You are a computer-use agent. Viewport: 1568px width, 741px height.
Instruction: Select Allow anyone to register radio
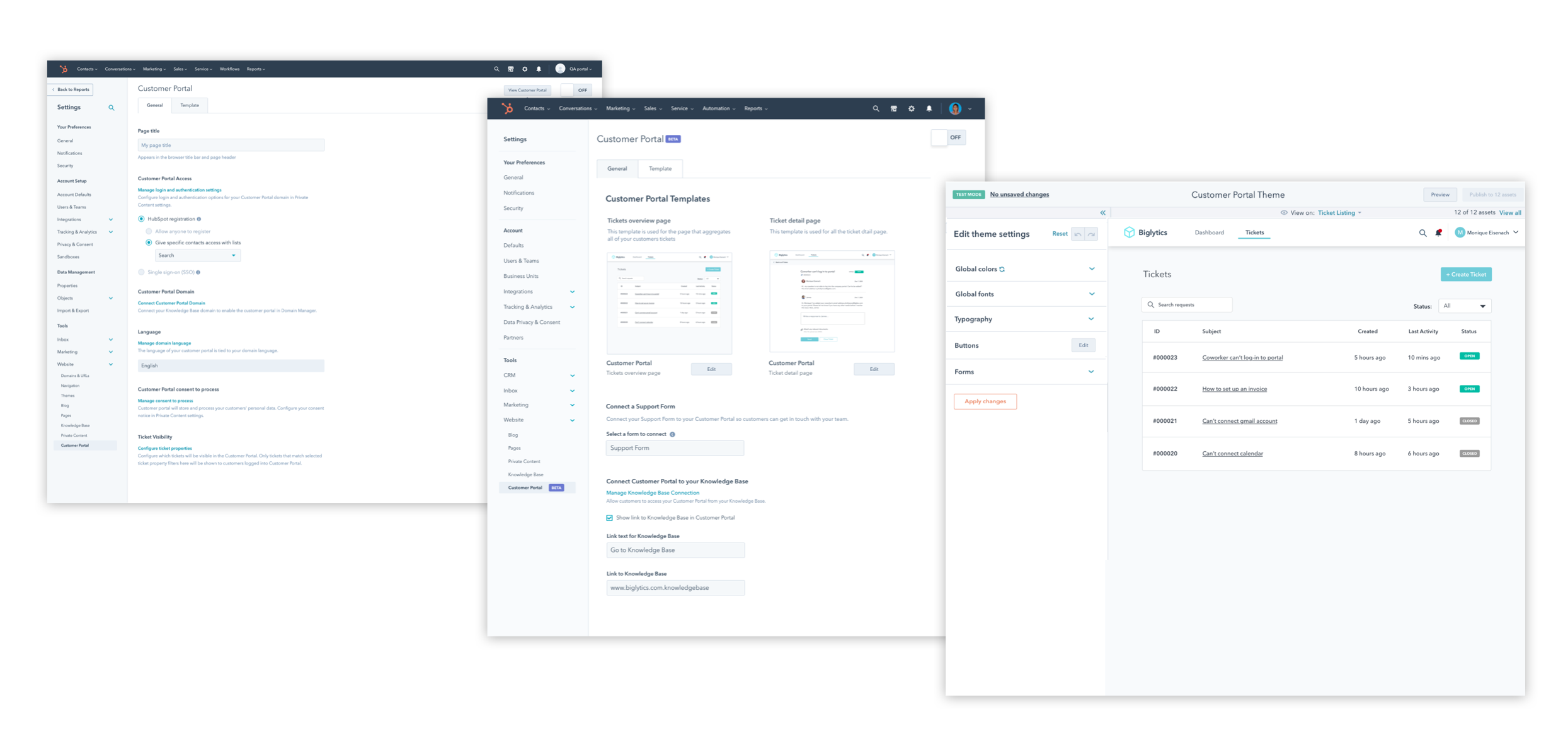tap(149, 231)
